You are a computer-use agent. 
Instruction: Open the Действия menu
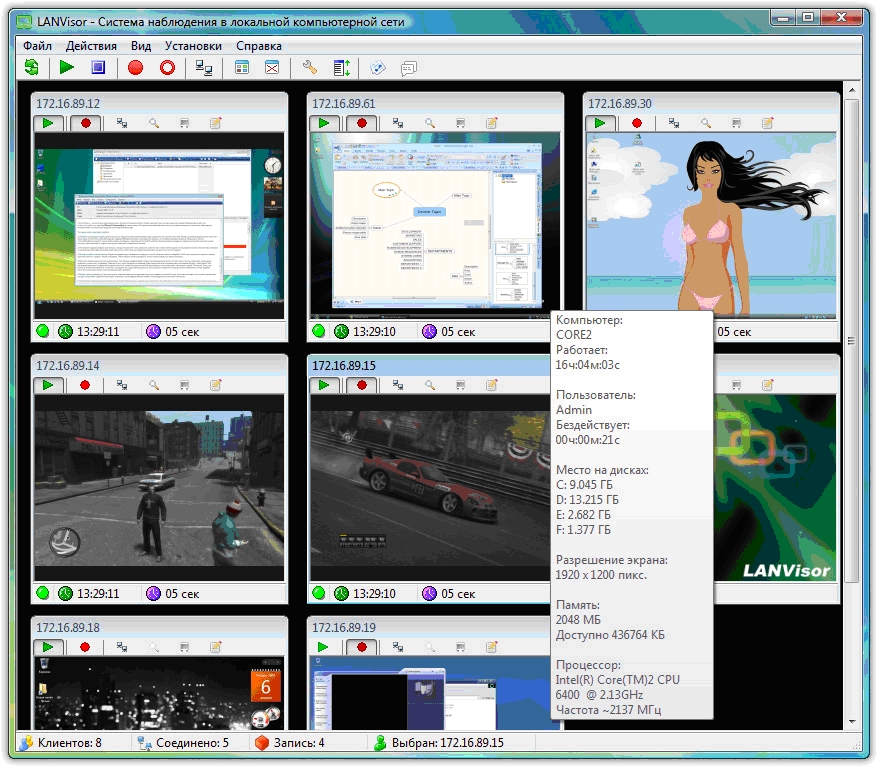(x=91, y=46)
